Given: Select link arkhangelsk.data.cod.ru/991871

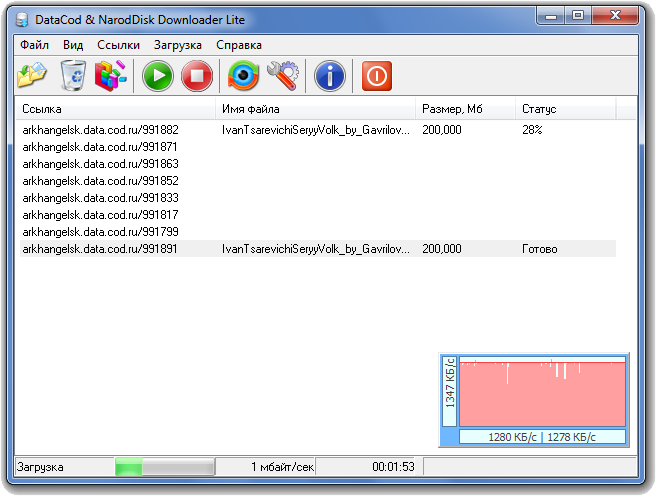Looking at the screenshot, I should tap(100, 147).
